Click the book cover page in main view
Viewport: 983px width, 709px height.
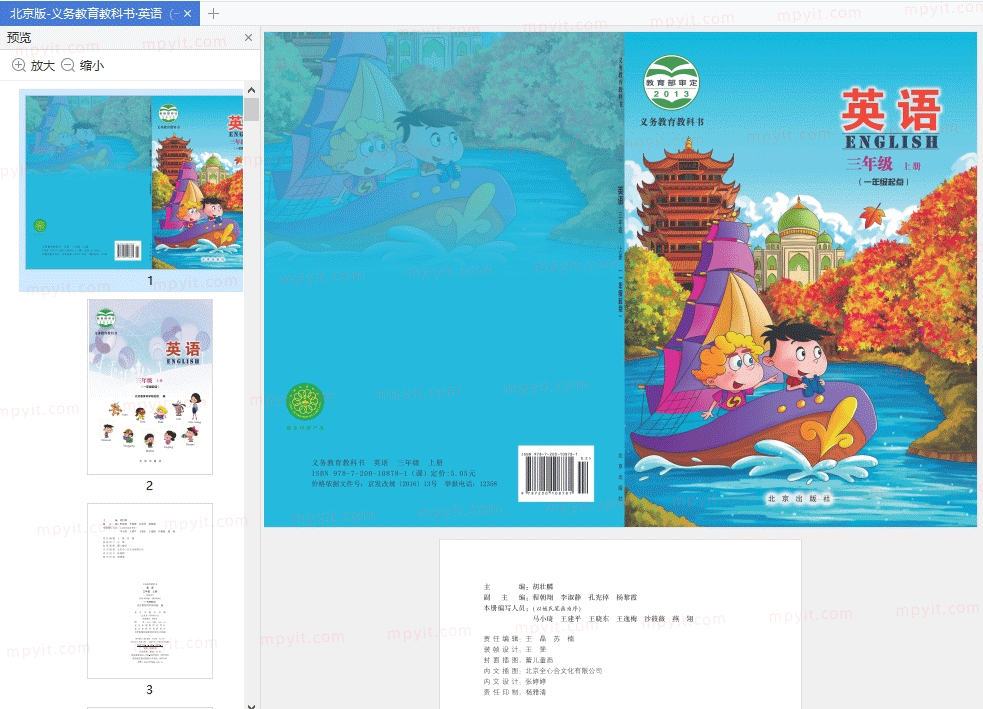(x=620, y=280)
